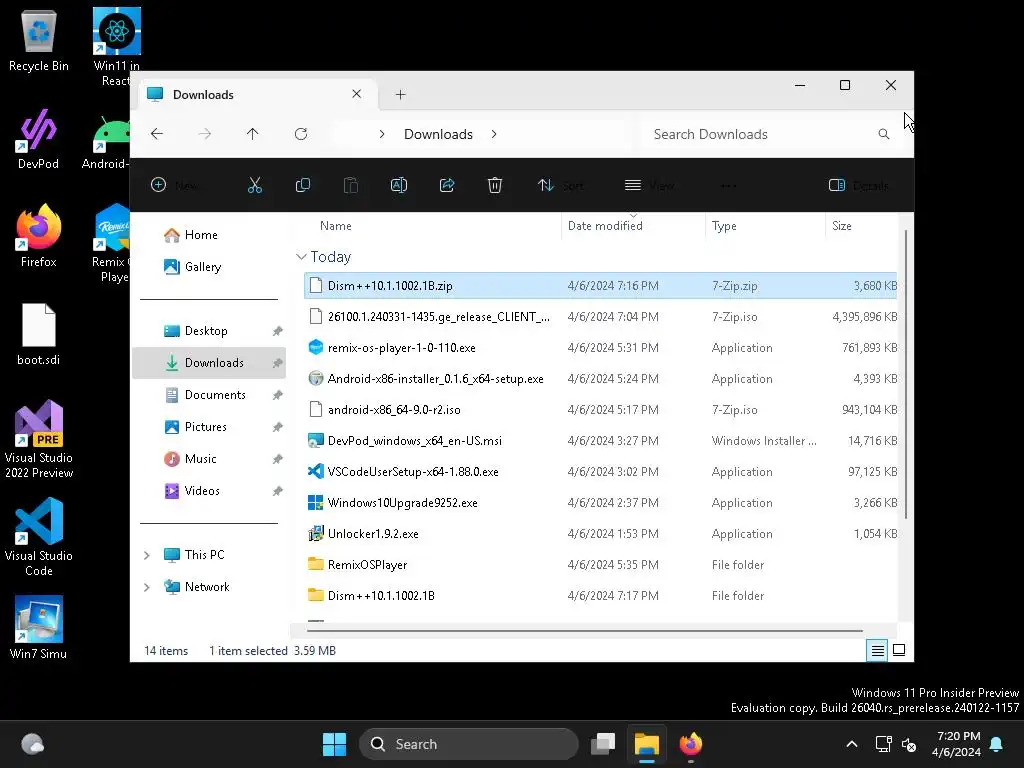Click the Cut scissors icon in toolbar
Viewport: 1024px width, 768px height.
coord(255,185)
